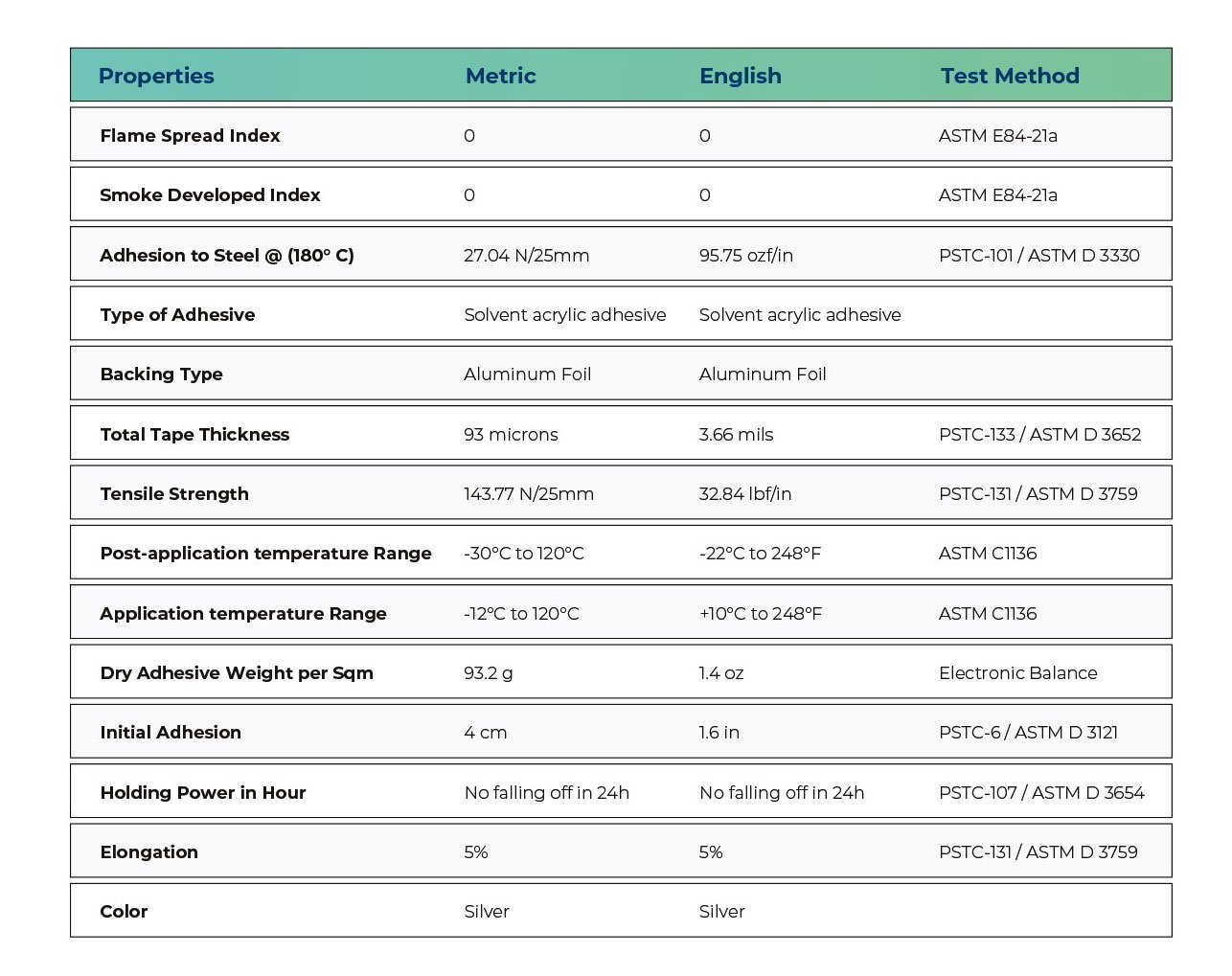Image resolution: width=1232 pixels, height=976 pixels.
Task: Select the PSTC-101 / ASTM D 3330 cell
Action: (1038, 256)
